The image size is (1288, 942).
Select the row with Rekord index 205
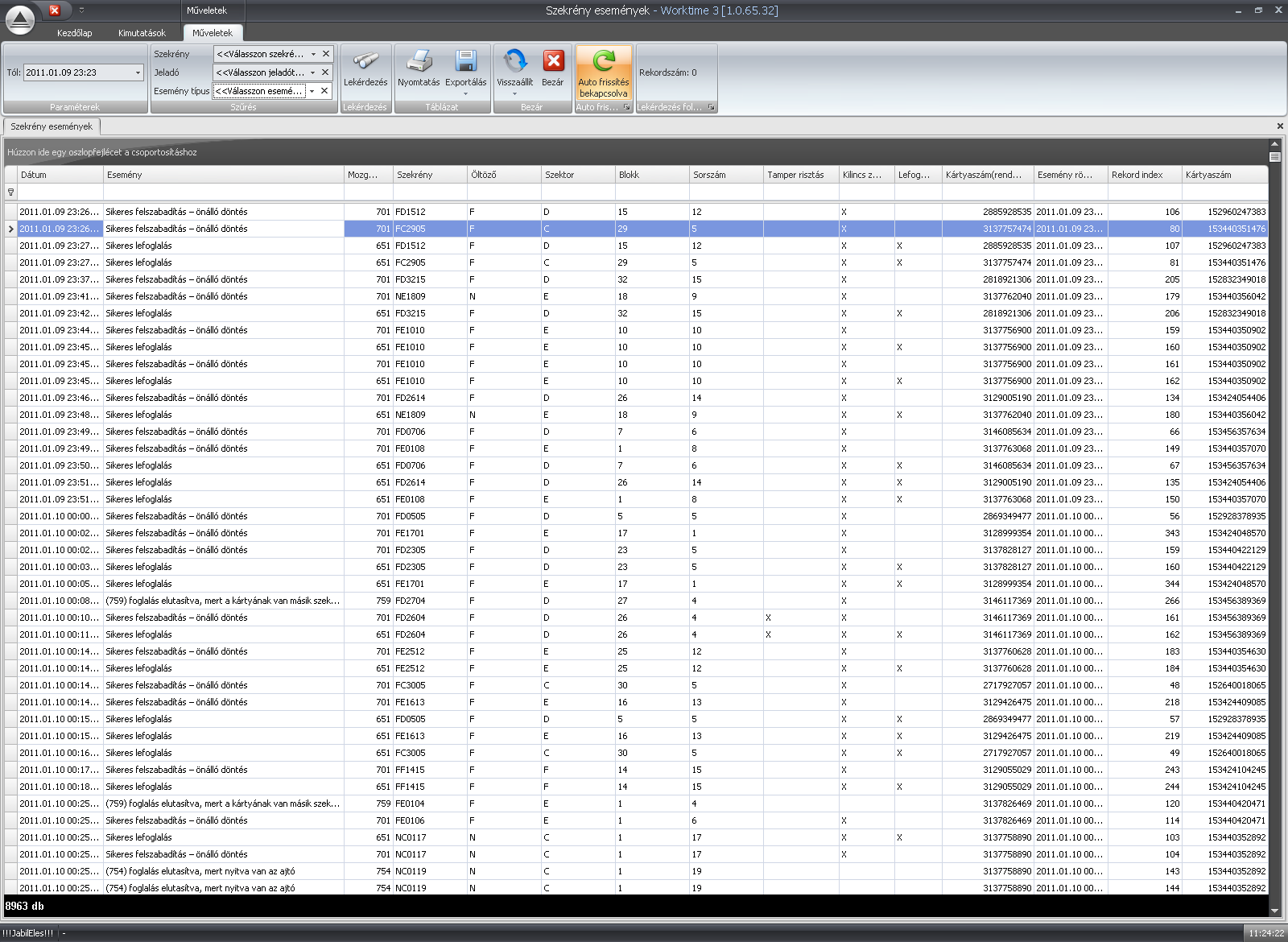click(636, 279)
